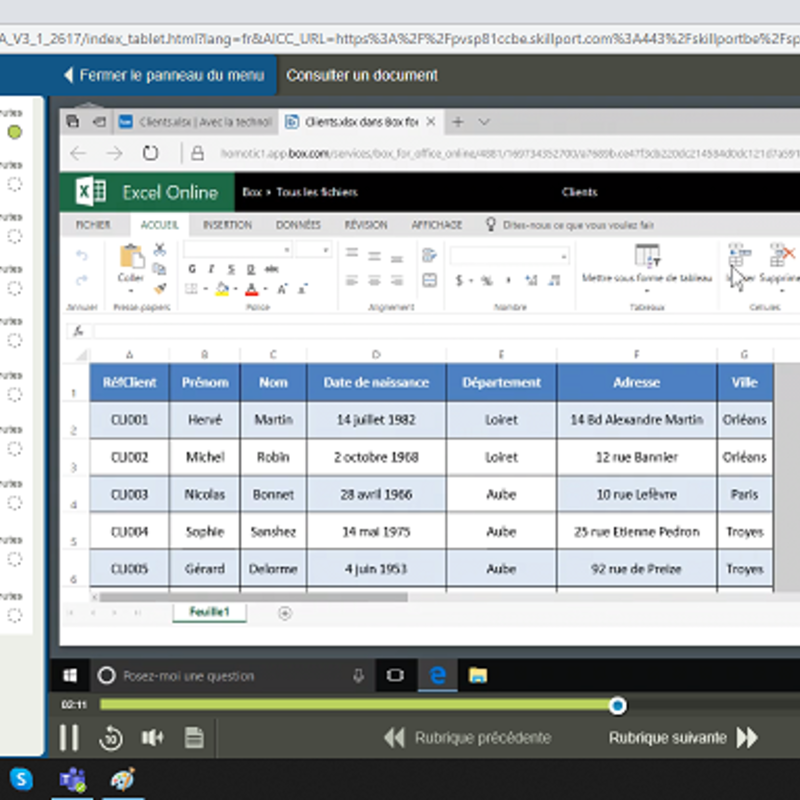Add a new sheet with plus icon
Image resolution: width=800 pixels, height=800 pixels.
tap(285, 613)
